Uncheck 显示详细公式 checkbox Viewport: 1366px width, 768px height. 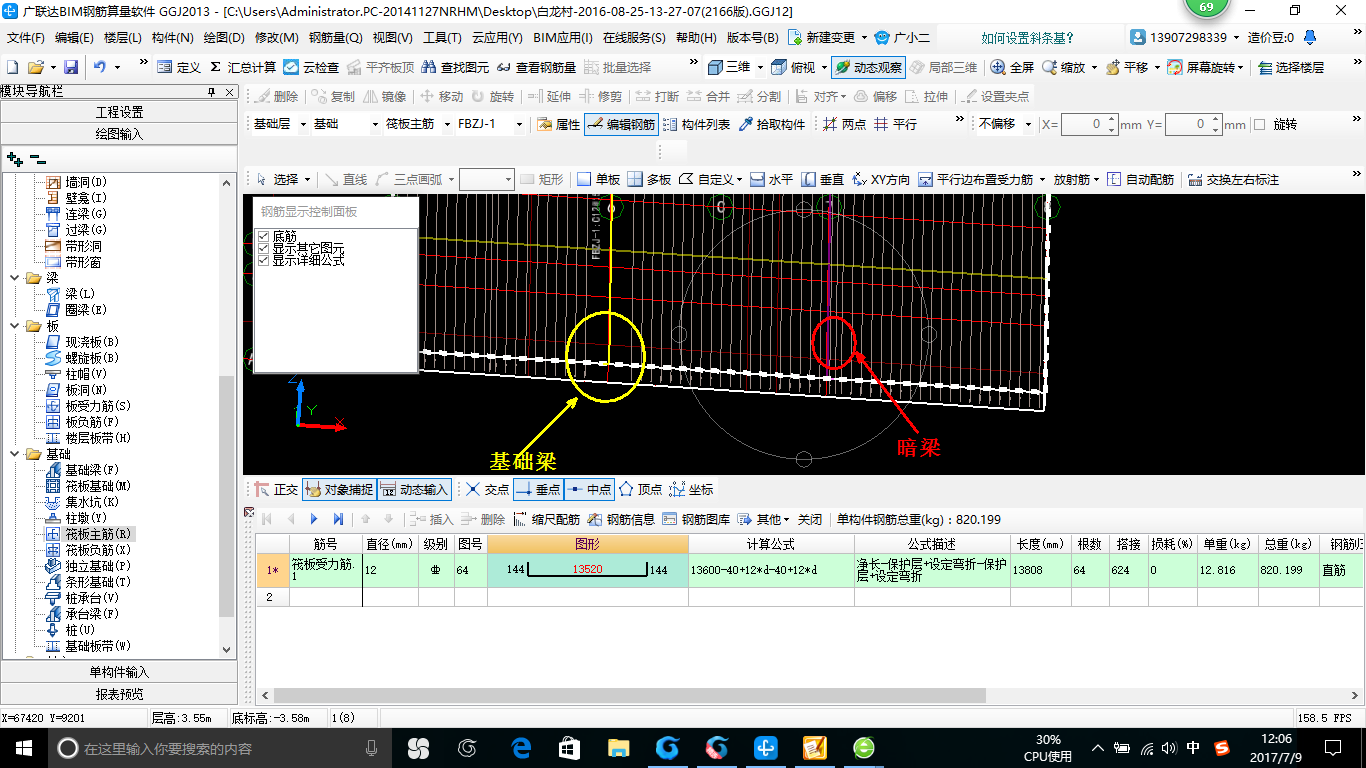click(x=264, y=260)
